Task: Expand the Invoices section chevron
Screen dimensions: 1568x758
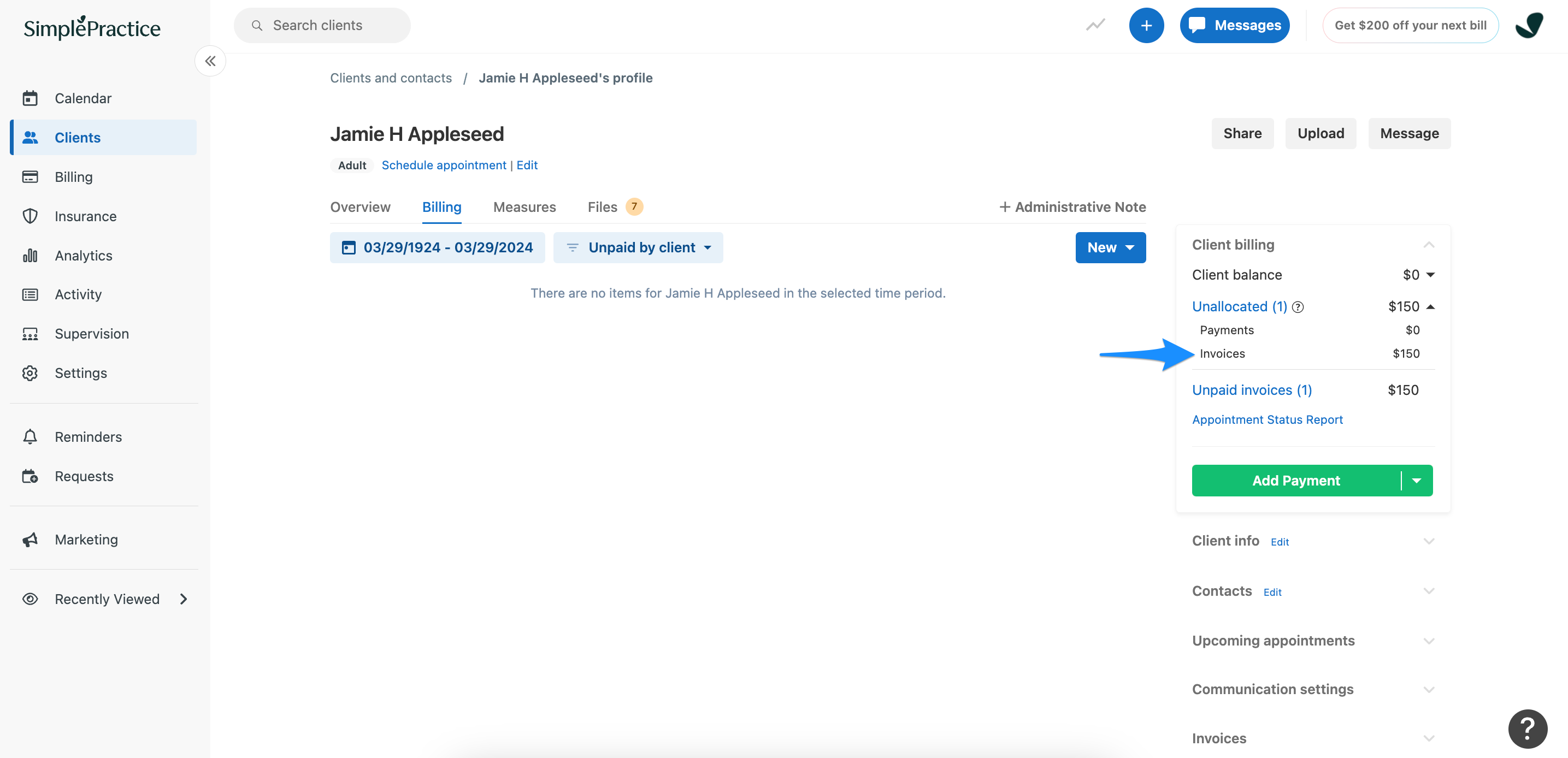Action: (x=1429, y=738)
